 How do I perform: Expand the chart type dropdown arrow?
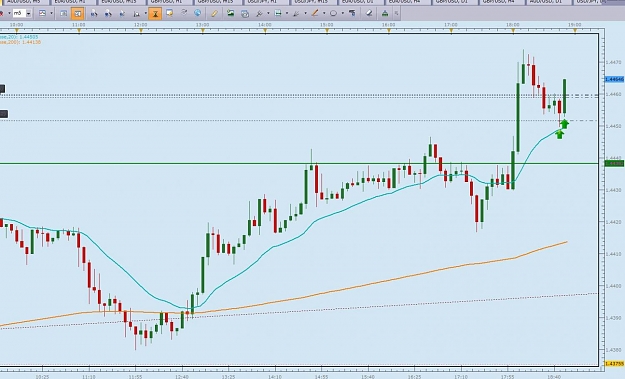pyautogui.click(x=51, y=14)
